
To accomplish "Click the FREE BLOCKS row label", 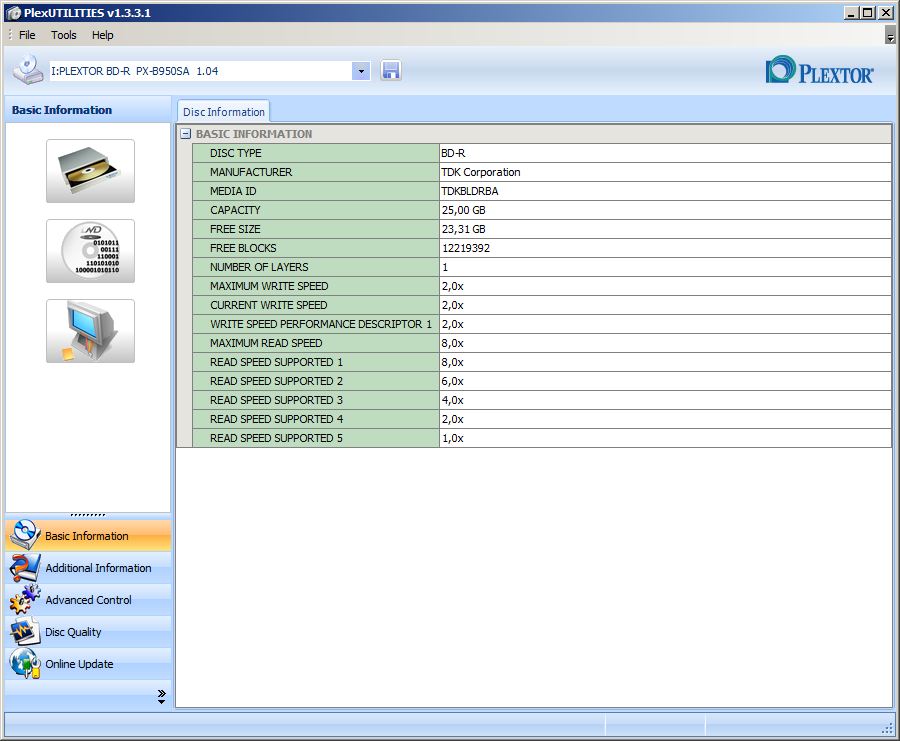I will (243, 248).
